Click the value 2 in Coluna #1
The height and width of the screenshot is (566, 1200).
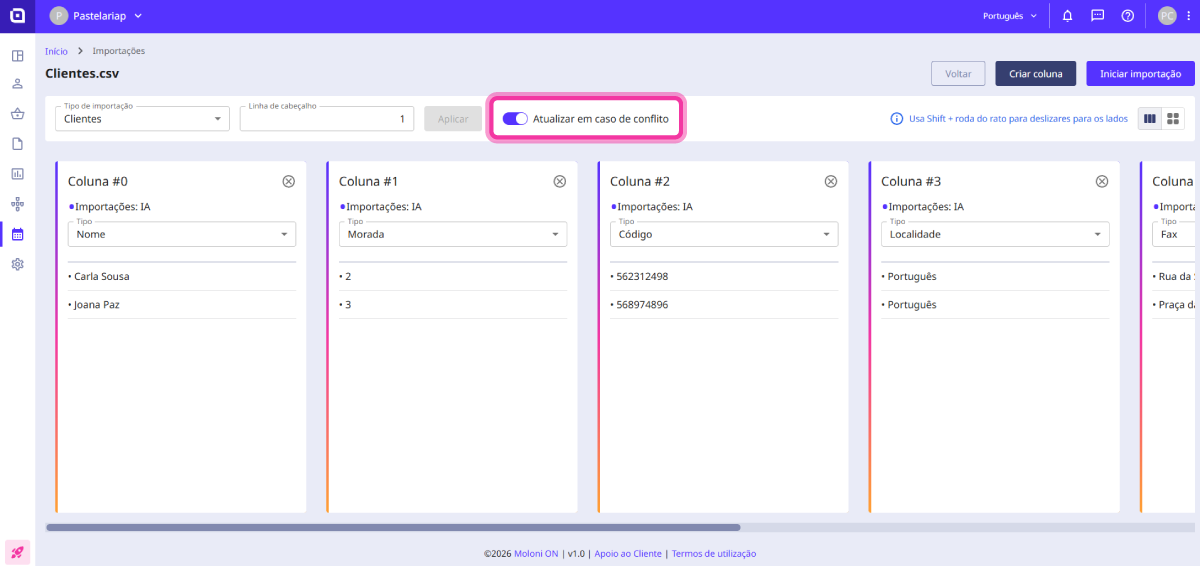click(x=346, y=276)
